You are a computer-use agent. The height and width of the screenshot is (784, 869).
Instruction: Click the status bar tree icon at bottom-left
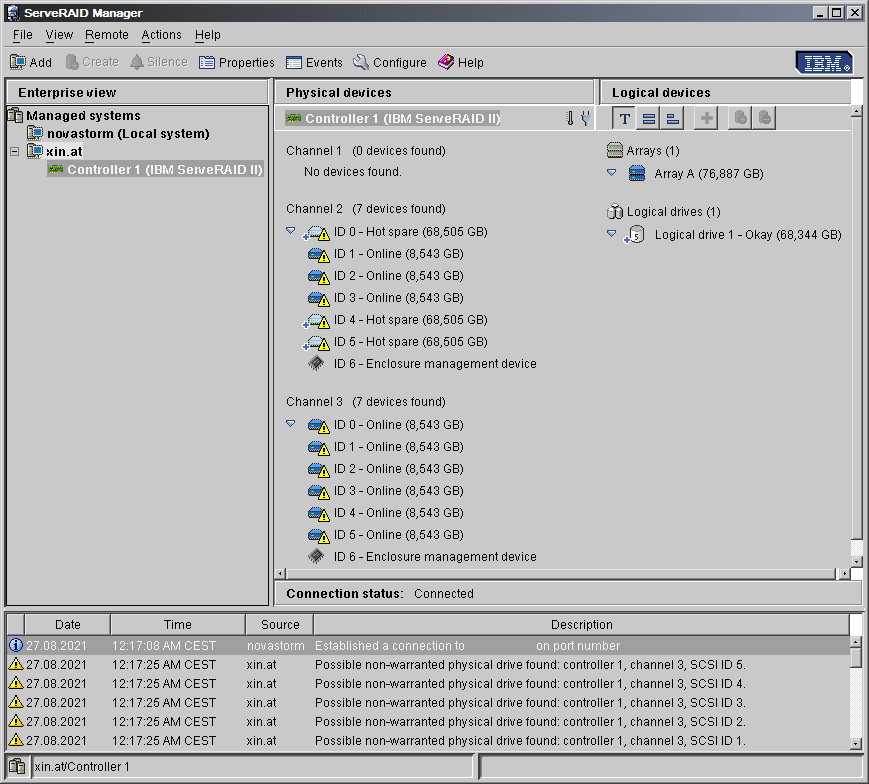17,767
